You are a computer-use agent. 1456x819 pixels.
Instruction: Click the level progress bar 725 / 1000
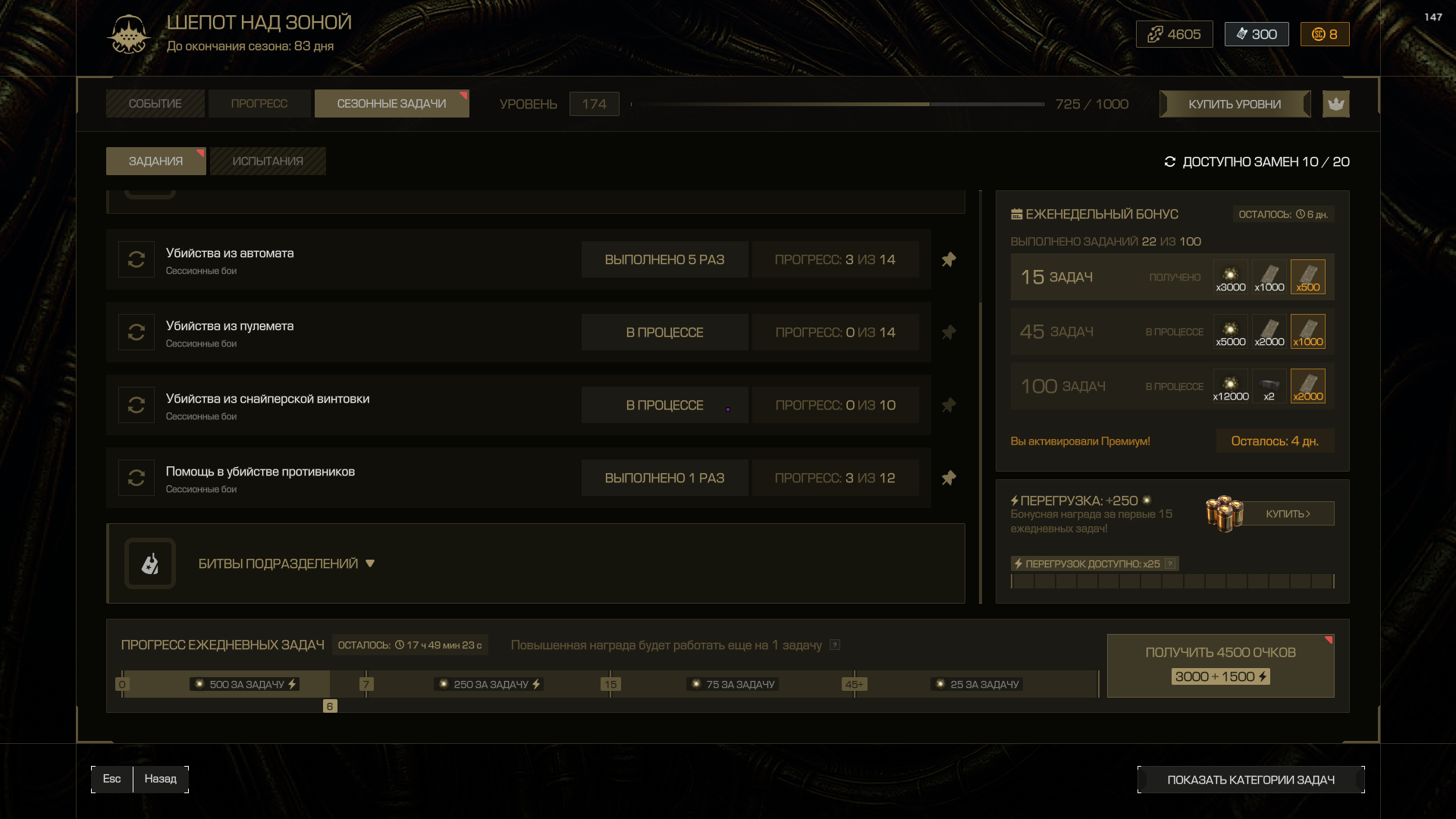coord(837,104)
